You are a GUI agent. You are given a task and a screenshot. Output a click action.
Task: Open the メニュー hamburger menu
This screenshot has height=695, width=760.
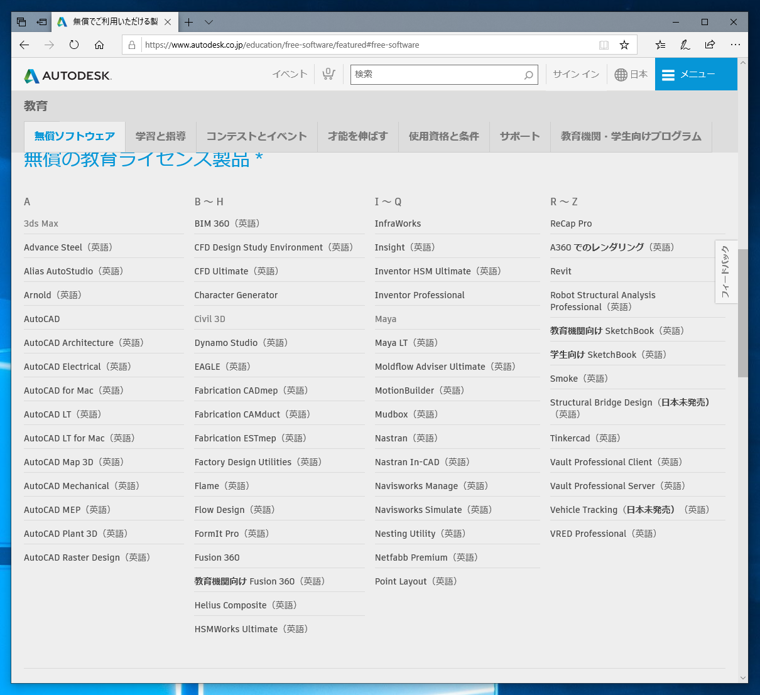(696, 74)
